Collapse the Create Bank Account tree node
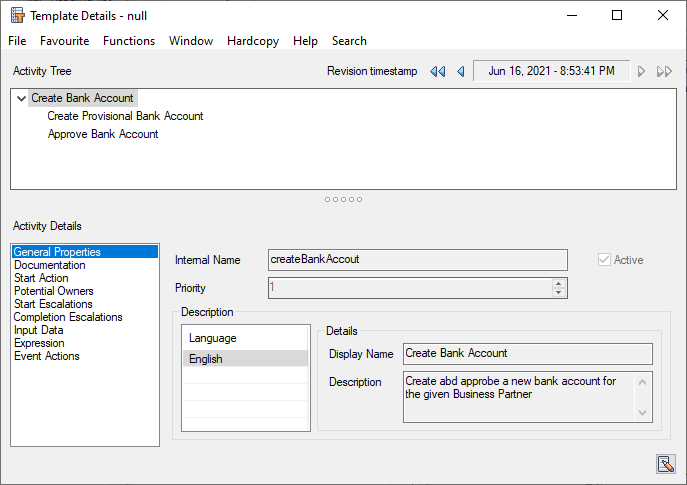 point(21,99)
